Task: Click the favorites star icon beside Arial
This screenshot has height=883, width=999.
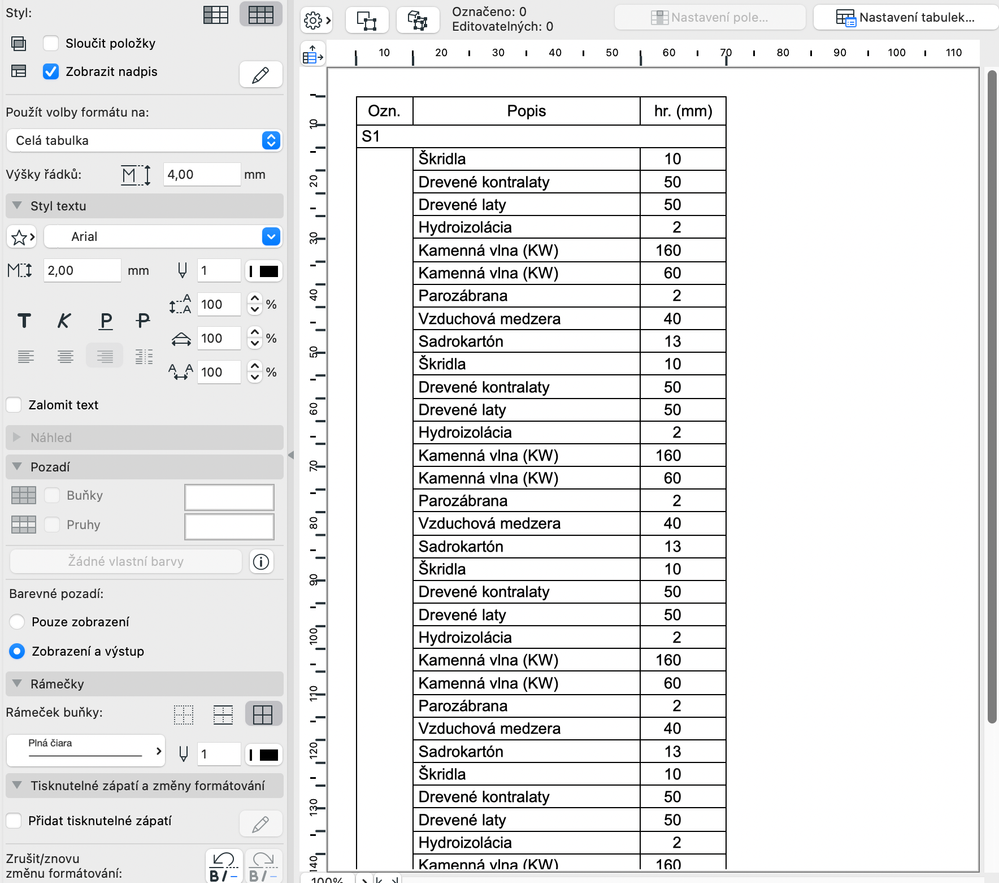Action: (x=22, y=237)
